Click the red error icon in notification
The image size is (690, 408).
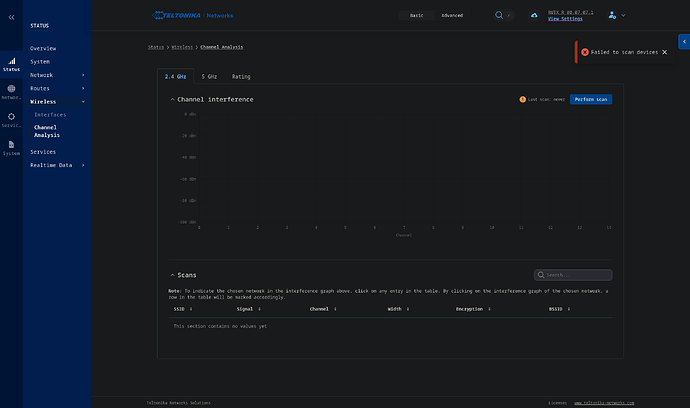pos(585,52)
